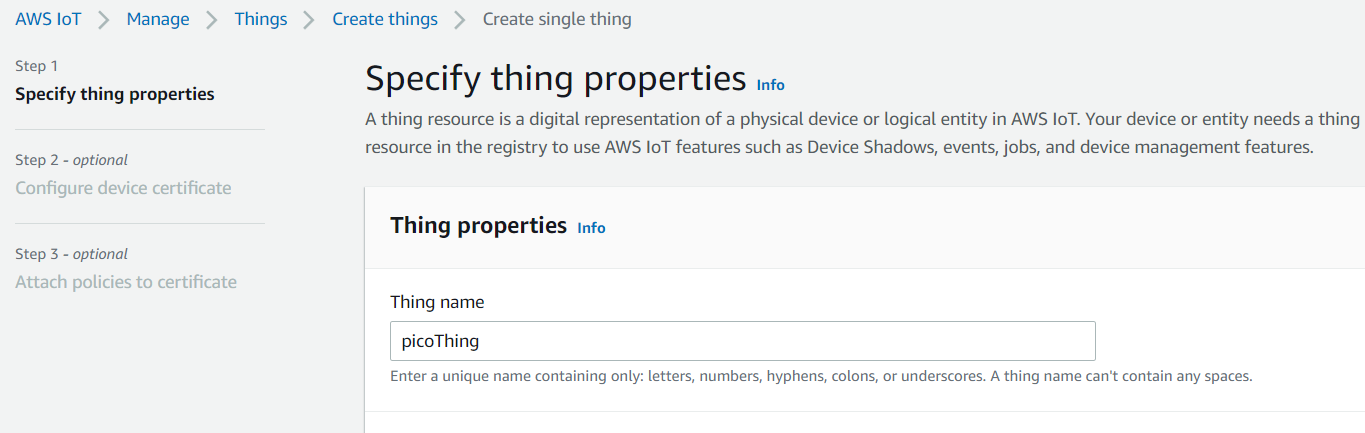
Task: Click the chevron before Create single thing
Action: pyautogui.click(x=460, y=19)
